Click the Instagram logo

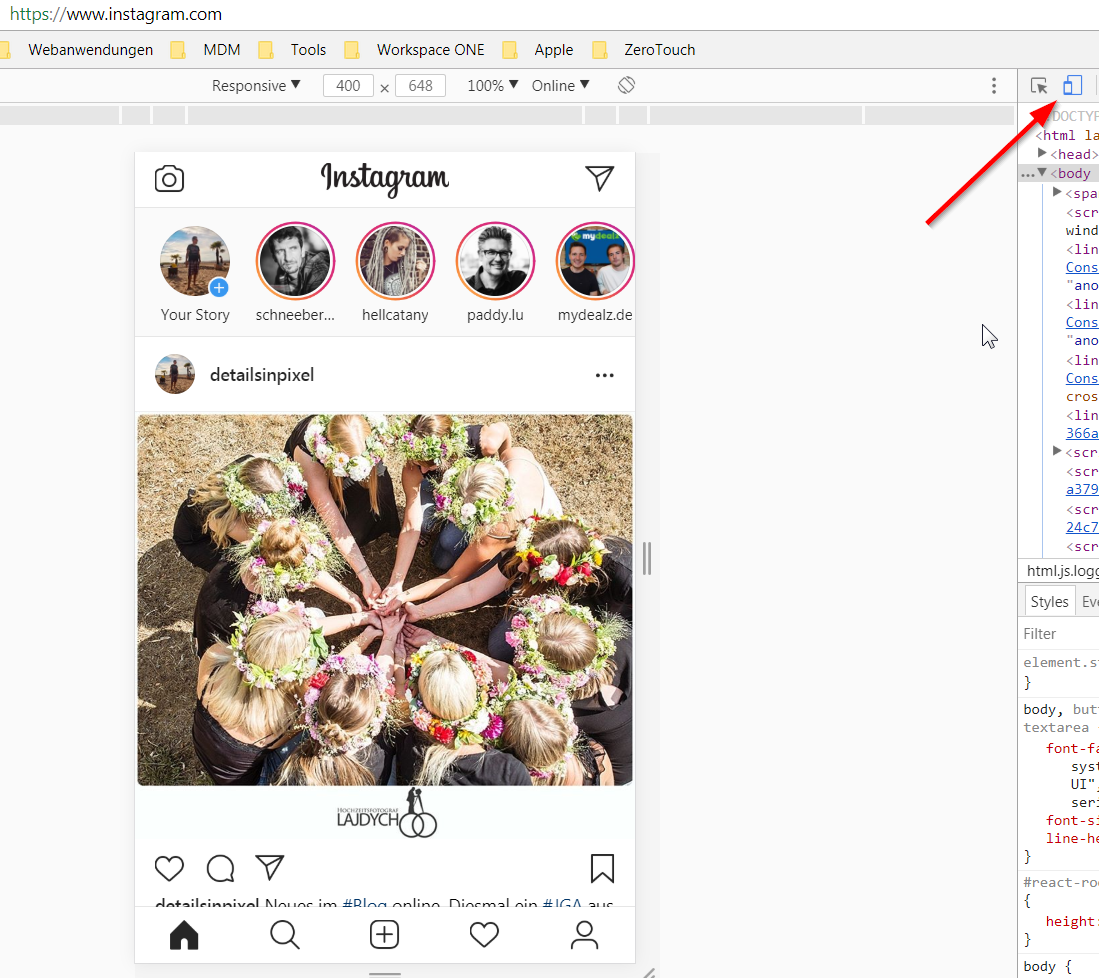pos(385,179)
